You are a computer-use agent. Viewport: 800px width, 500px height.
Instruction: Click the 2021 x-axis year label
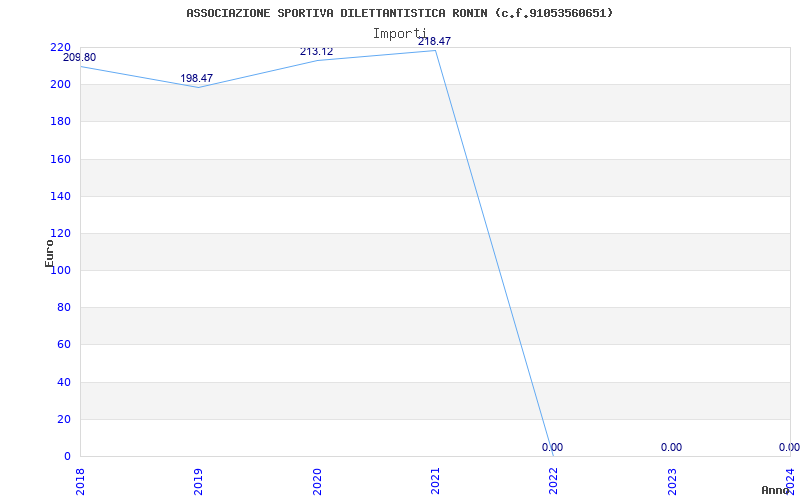tap(435, 481)
